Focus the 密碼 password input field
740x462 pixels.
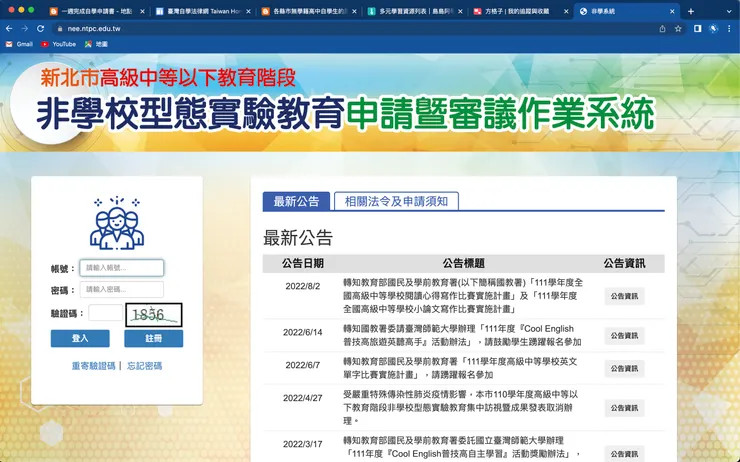coord(122,289)
